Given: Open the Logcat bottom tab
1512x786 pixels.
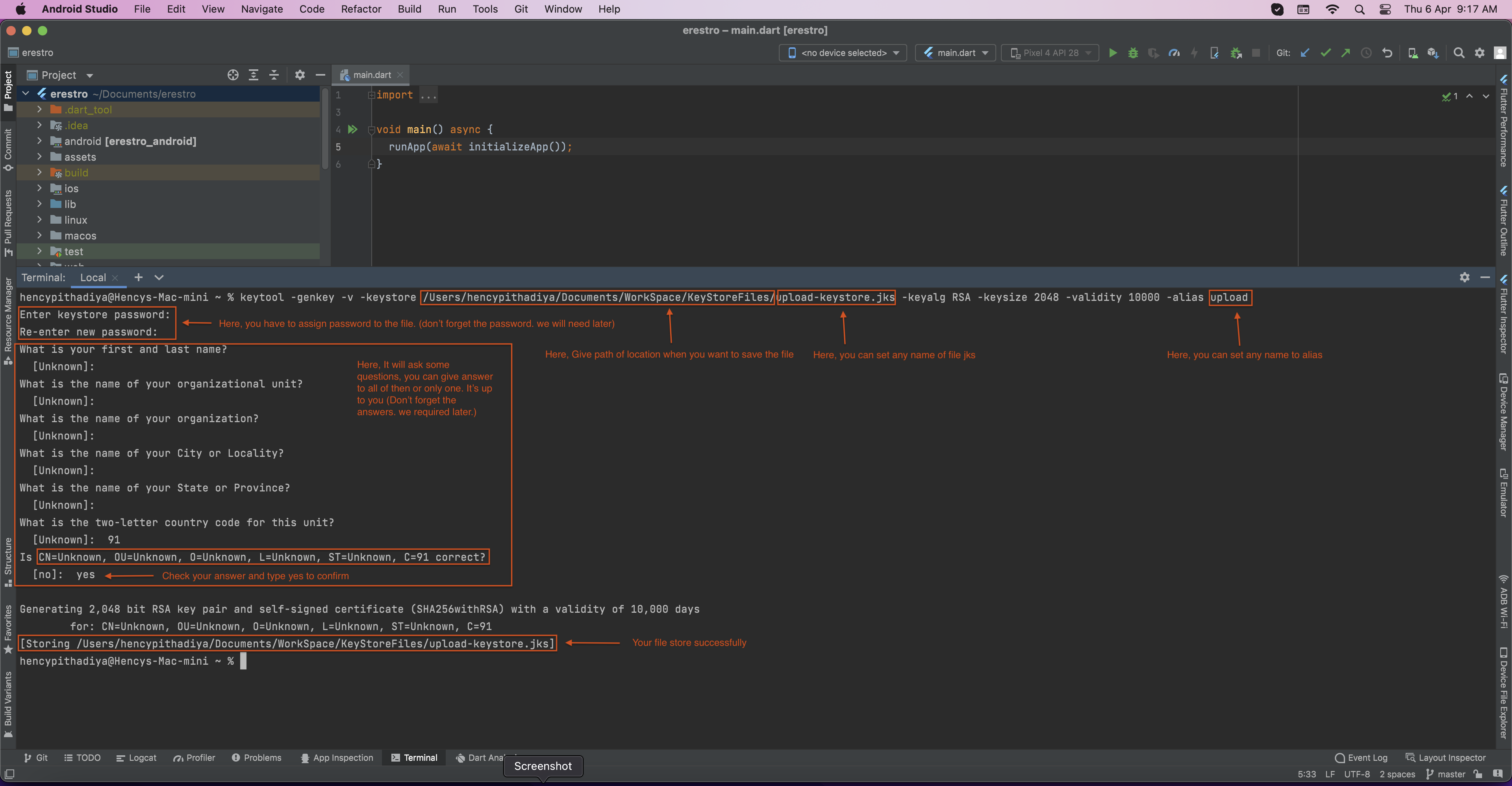Looking at the screenshot, I should (x=136, y=757).
